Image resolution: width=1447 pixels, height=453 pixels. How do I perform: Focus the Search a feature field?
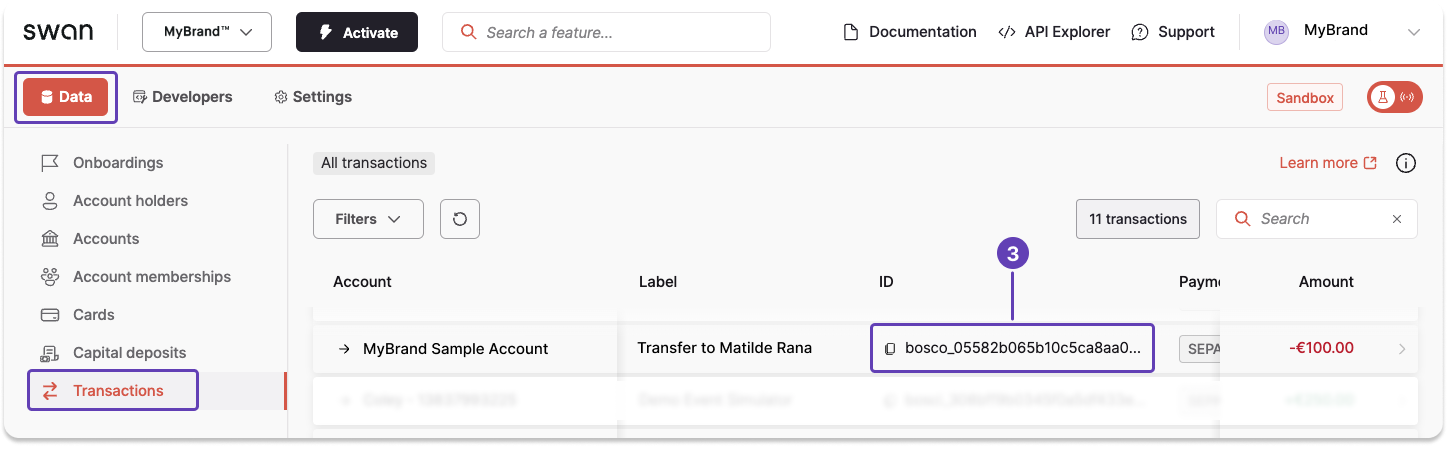click(606, 32)
